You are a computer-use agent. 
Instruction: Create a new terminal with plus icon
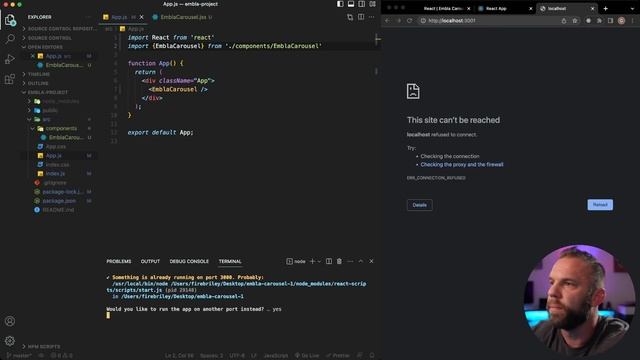click(312, 261)
